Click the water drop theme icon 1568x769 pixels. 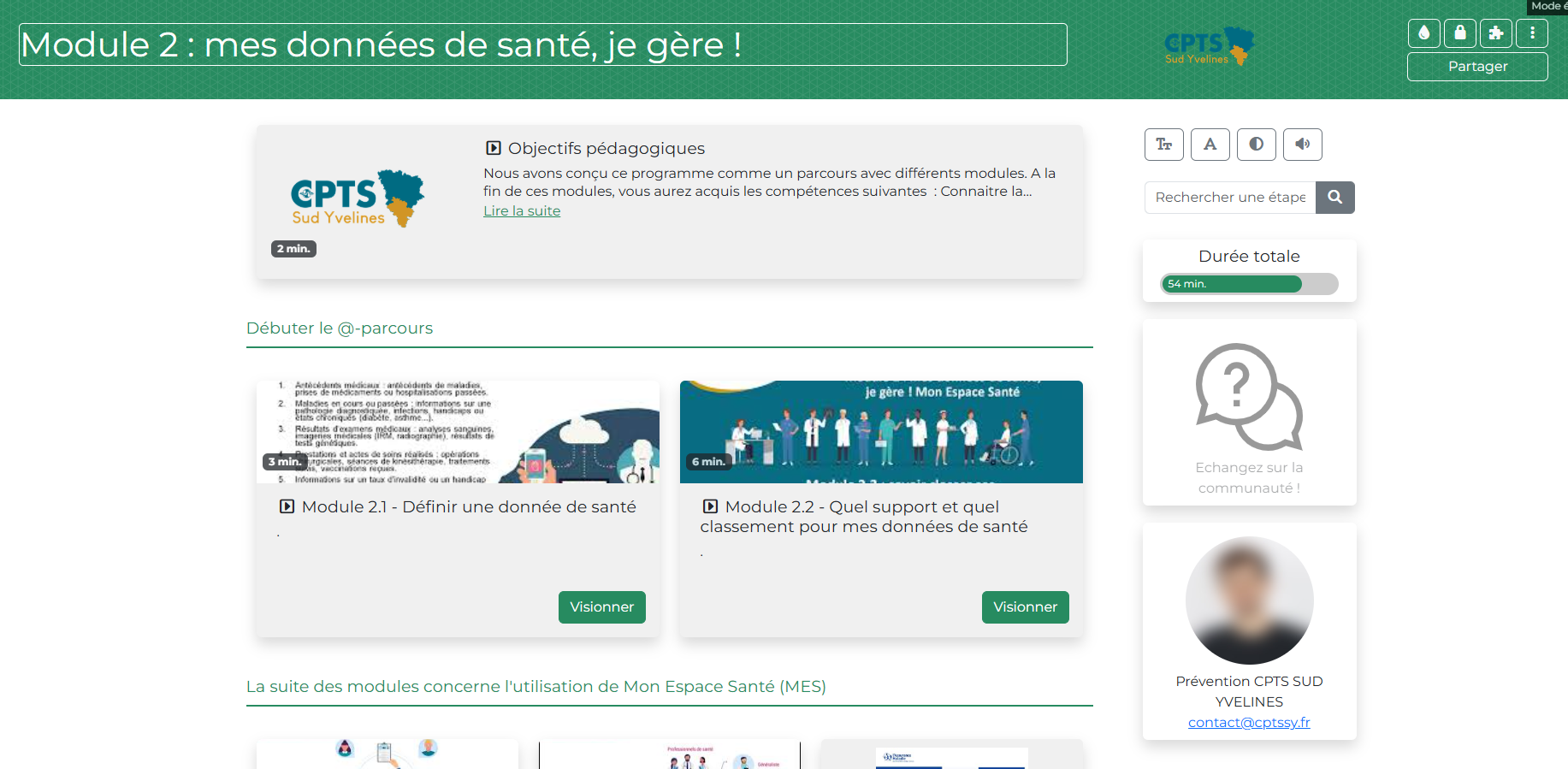click(1423, 33)
